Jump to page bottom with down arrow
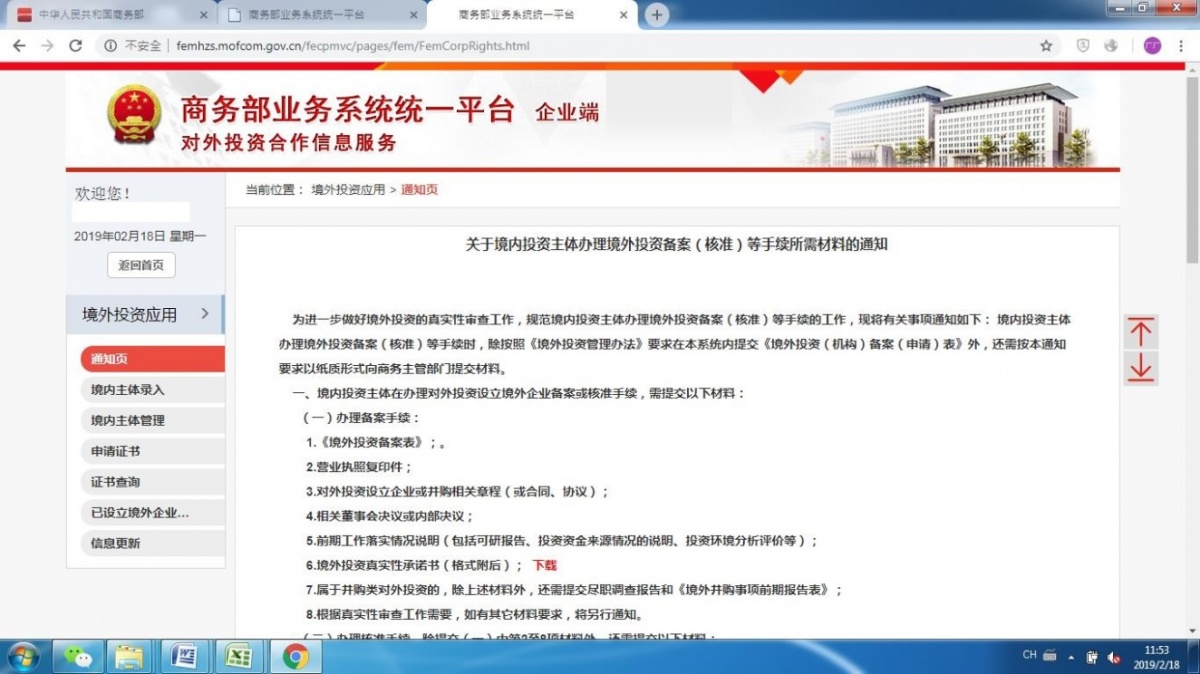Viewport: 1200px width, 674px height. pyautogui.click(x=1140, y=367)
